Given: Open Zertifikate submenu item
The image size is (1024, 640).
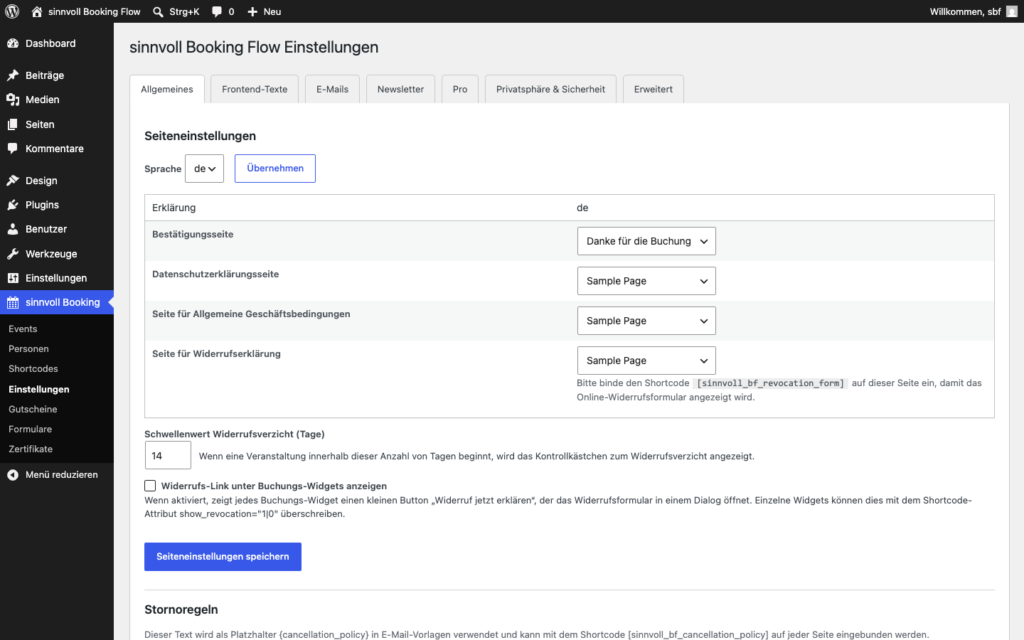Looking at the screenshot, I should coord(31,449).
